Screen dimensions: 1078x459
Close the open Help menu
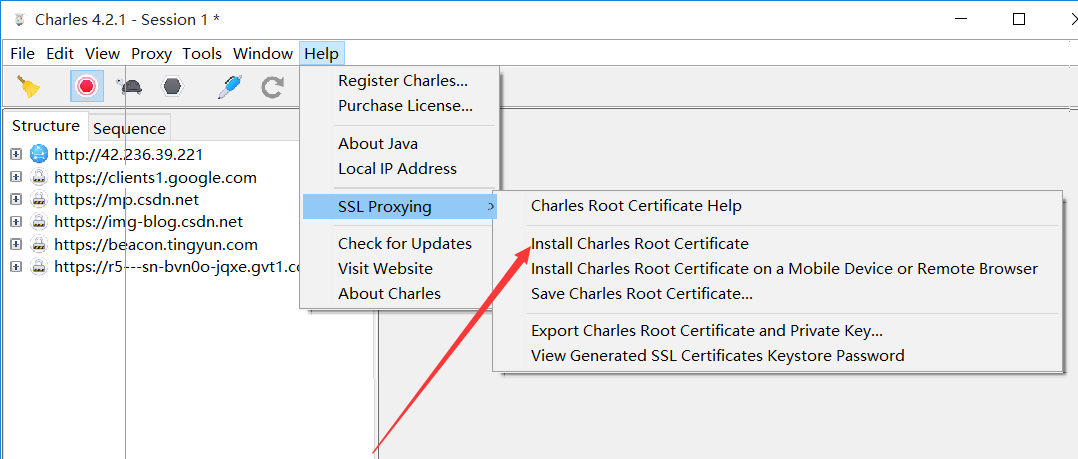pyautogui.click(x=322, y=54)
